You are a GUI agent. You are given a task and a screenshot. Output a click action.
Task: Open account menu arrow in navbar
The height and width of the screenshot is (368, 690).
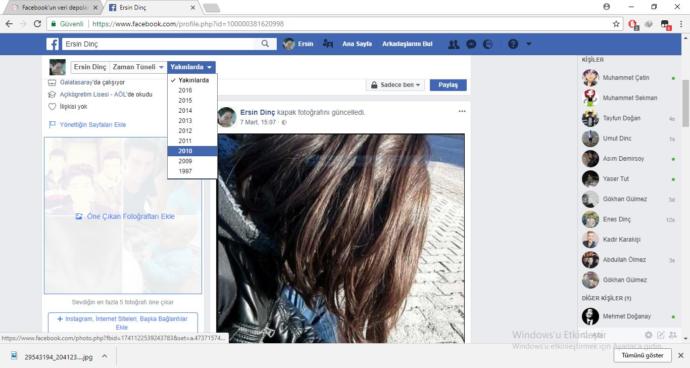point(529,44)
